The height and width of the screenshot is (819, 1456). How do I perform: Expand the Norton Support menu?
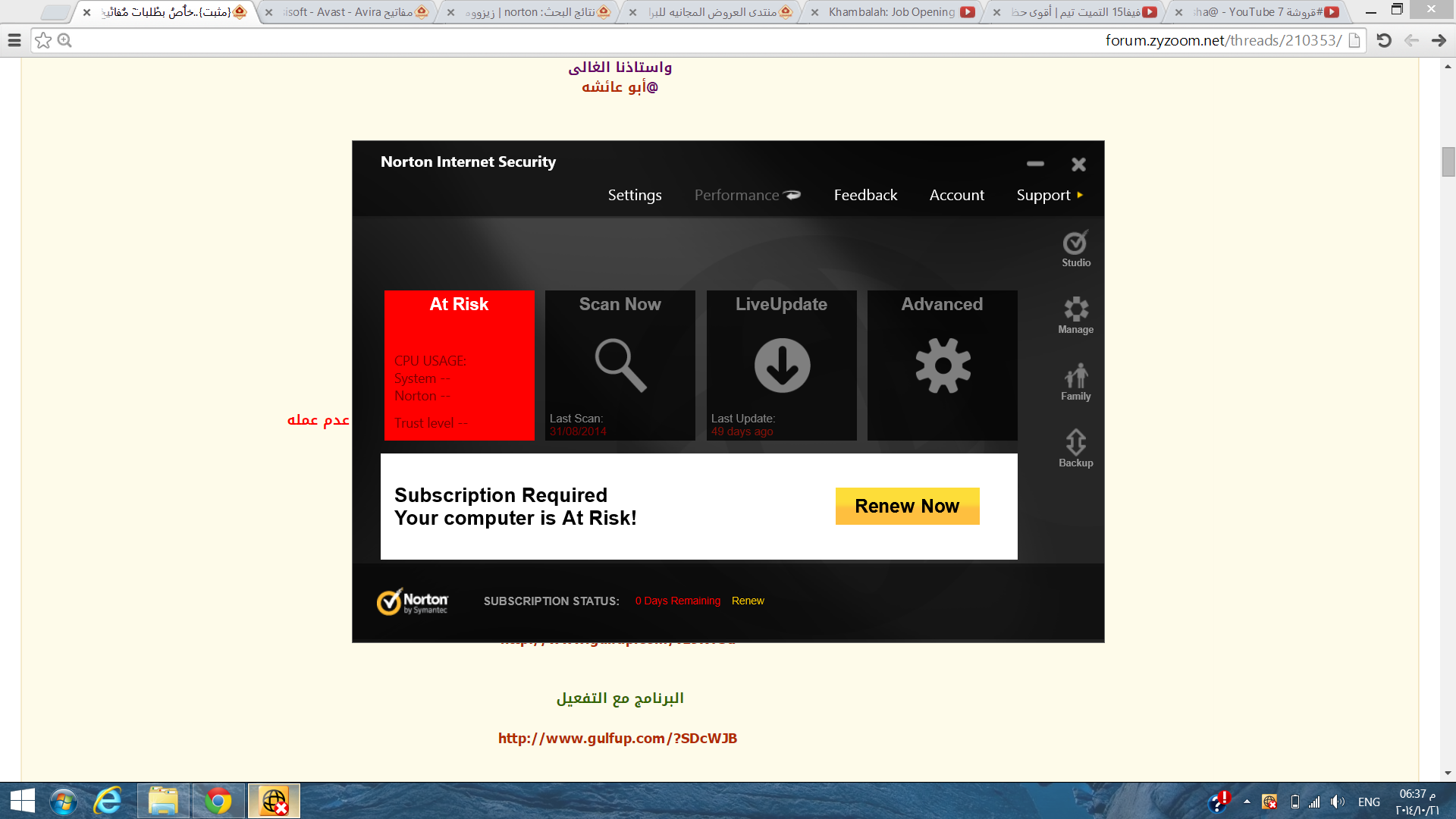[1050, 195]
